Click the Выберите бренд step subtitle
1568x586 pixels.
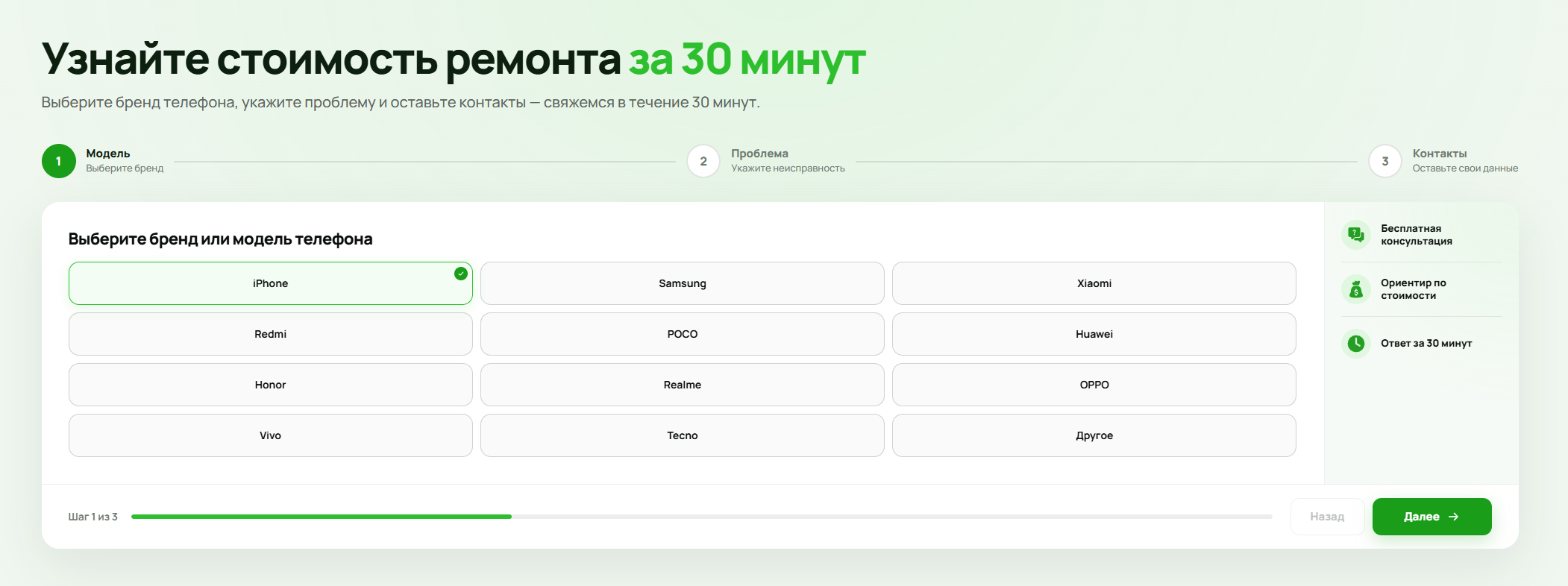click(x=125, y=168)
